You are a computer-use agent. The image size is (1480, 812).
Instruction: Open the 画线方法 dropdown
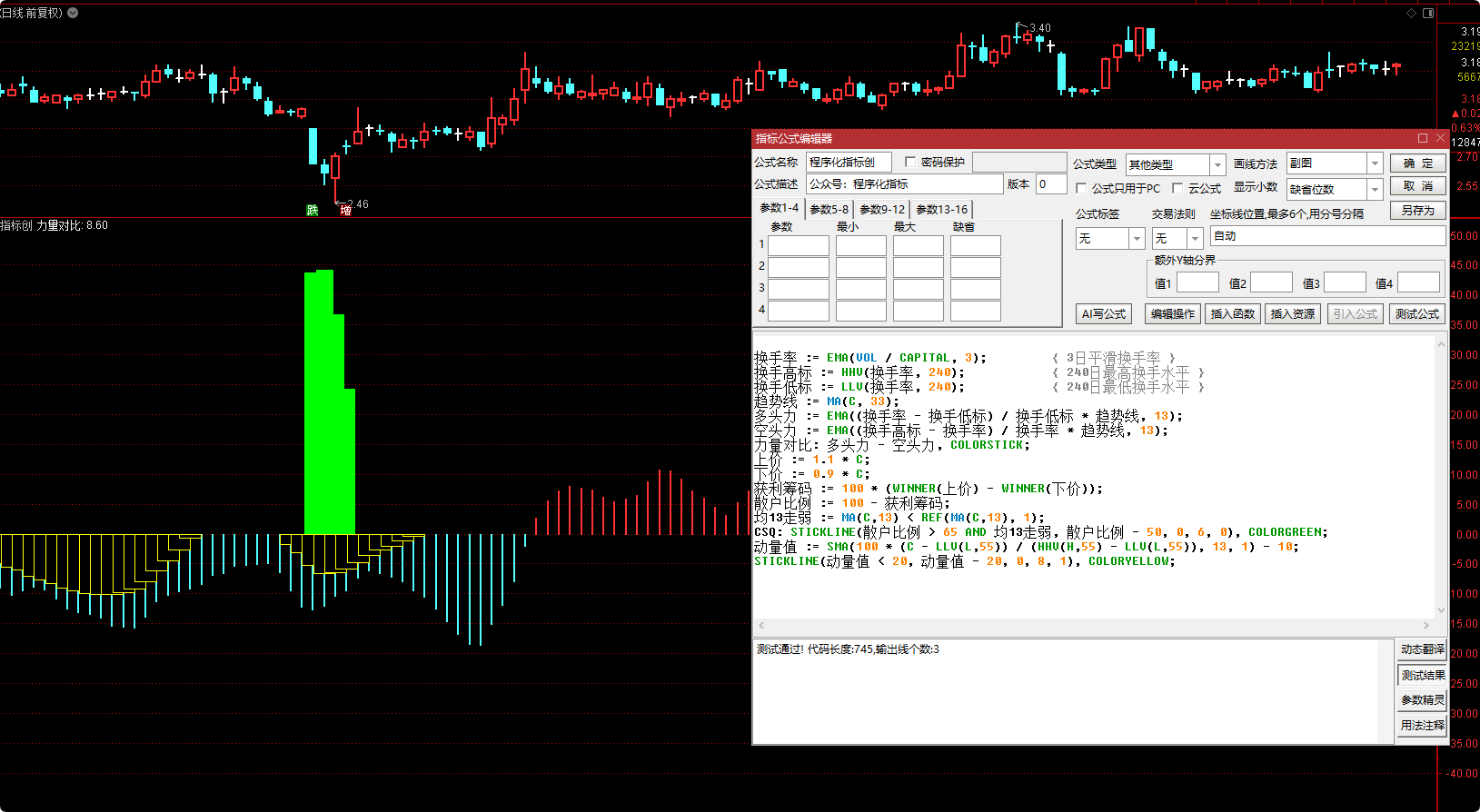1375,163
